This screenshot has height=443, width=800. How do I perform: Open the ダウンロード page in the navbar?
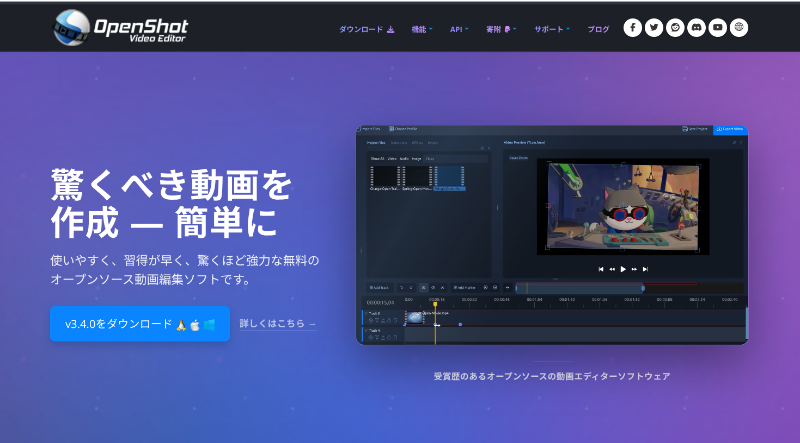(366, 29)
